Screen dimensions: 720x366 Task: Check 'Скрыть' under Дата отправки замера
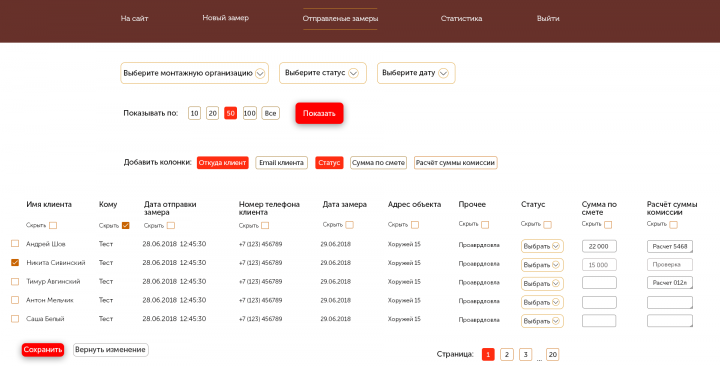(170, 225)
